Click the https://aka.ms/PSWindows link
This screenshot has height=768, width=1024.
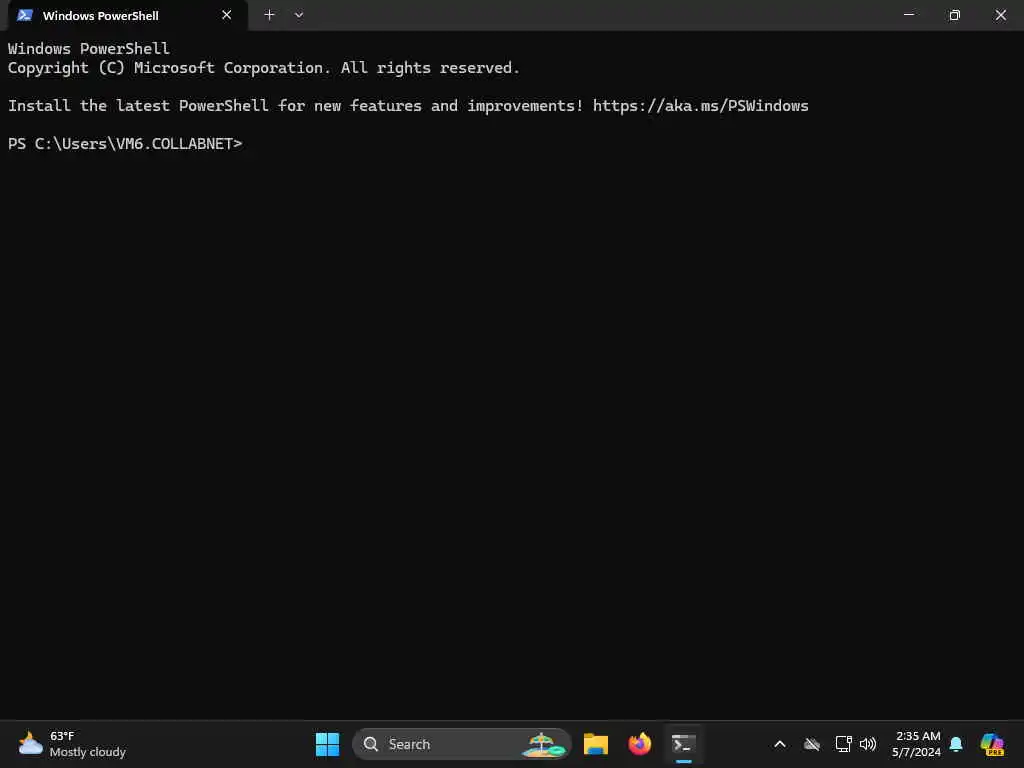point(701,106)
